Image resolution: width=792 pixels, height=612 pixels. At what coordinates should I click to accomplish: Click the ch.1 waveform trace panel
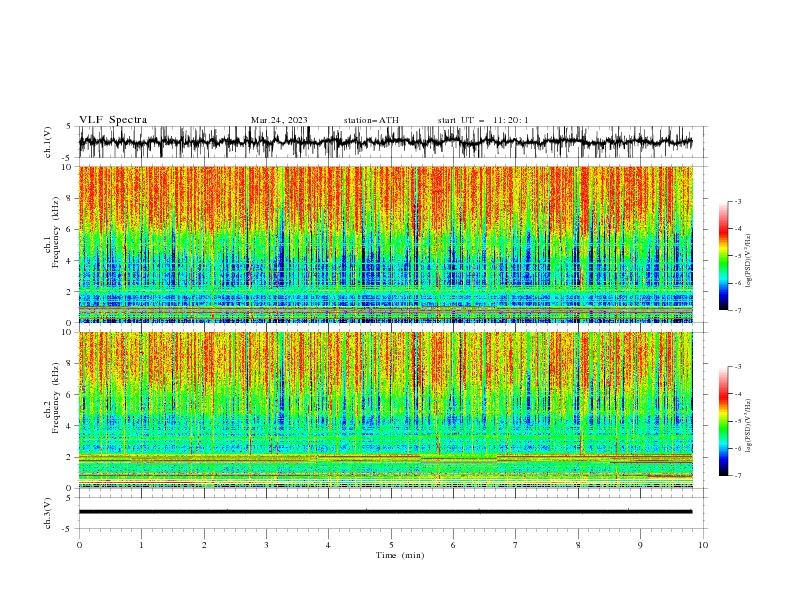point(392,142)
